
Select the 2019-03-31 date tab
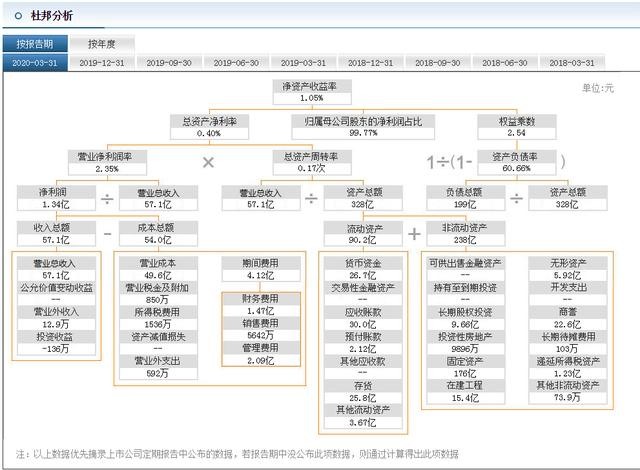pos(303,63)
